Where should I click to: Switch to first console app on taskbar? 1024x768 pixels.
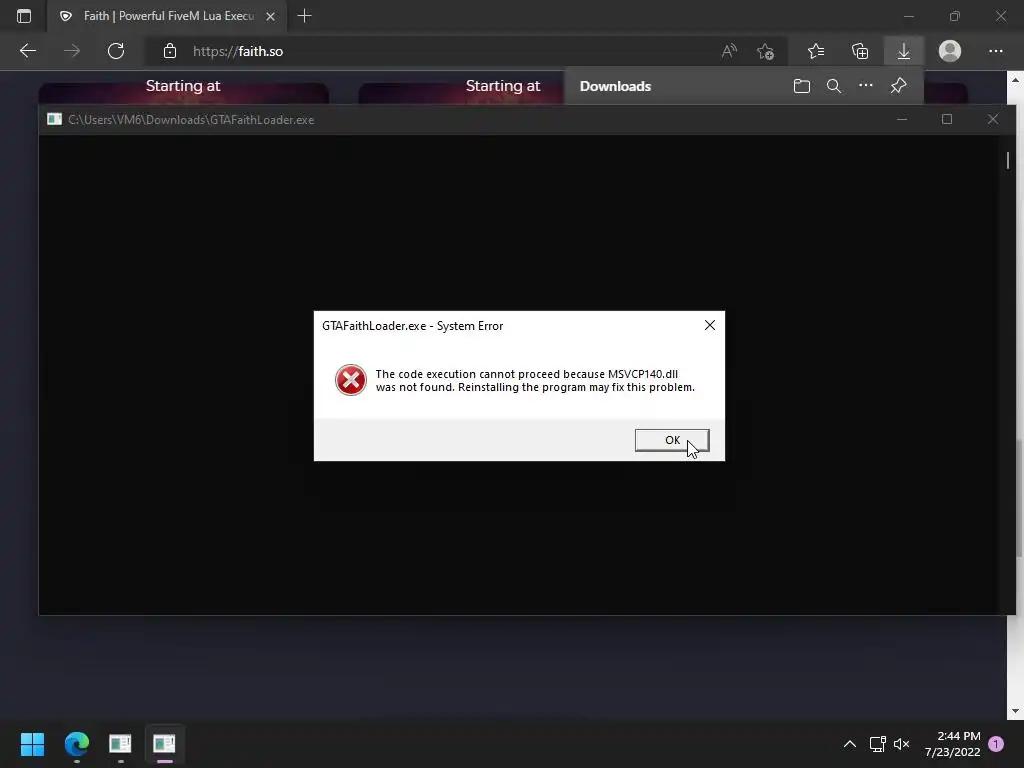120,744
